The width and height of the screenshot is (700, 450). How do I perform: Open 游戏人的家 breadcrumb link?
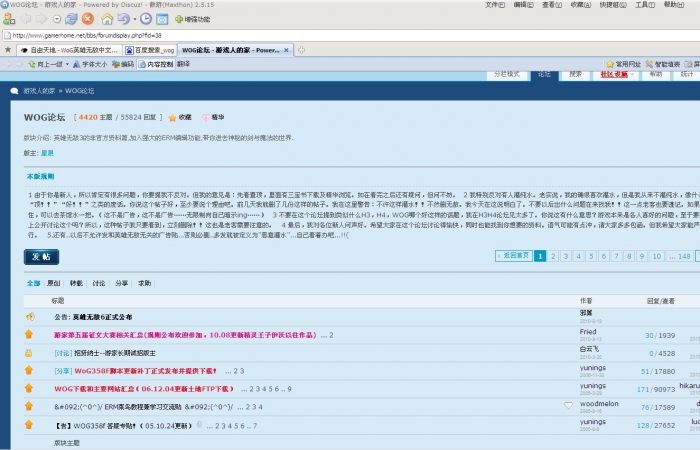pyautogui.click(x=39, y=91)
